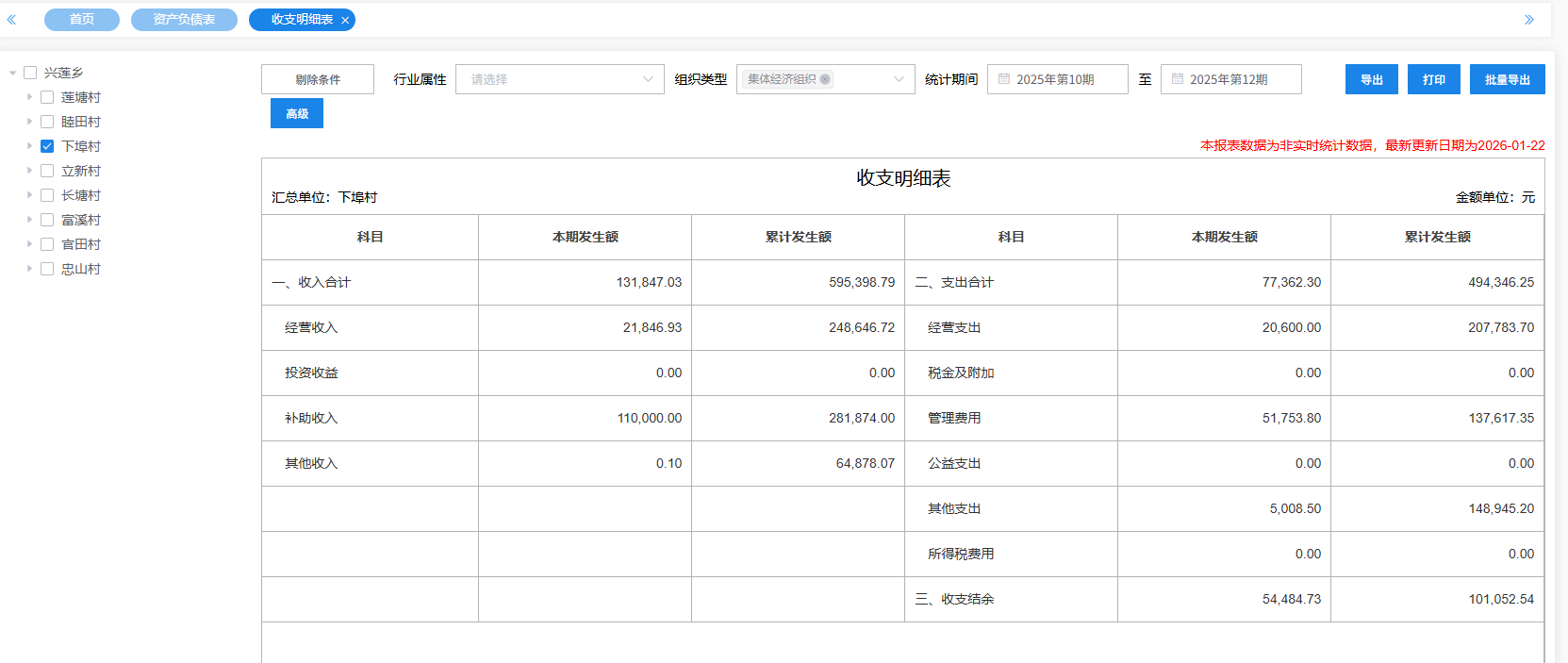Open 高级 advanced filter options

click(x=297, y=113)
